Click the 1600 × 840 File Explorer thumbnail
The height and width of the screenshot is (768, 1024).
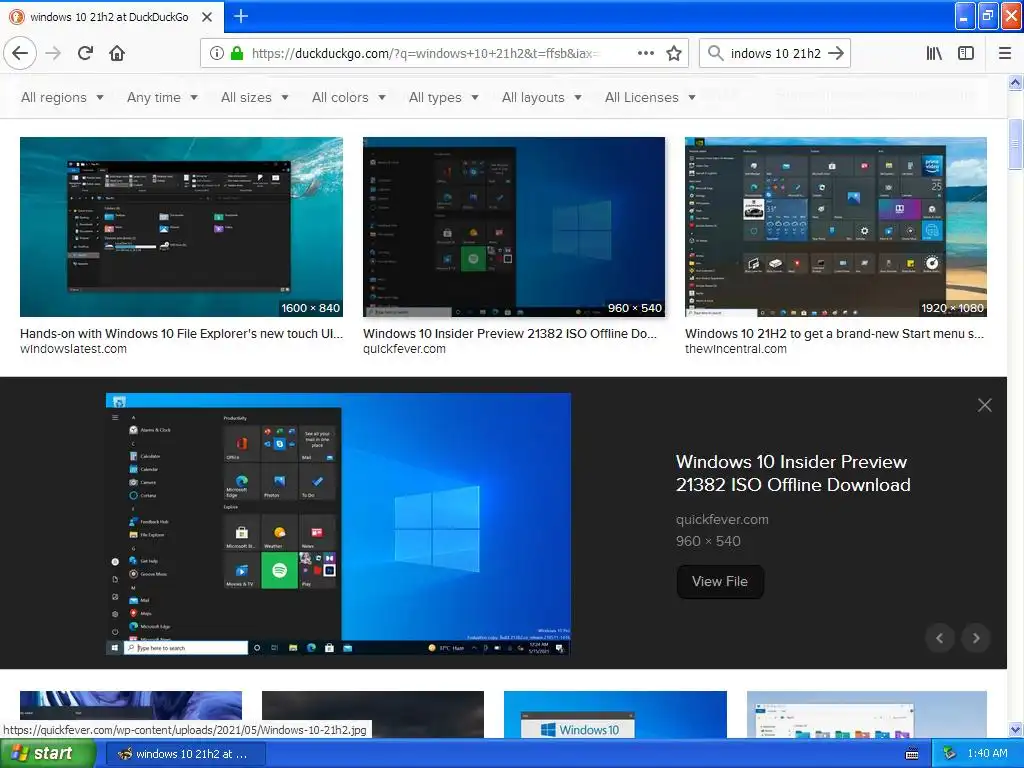coord(182,227)
